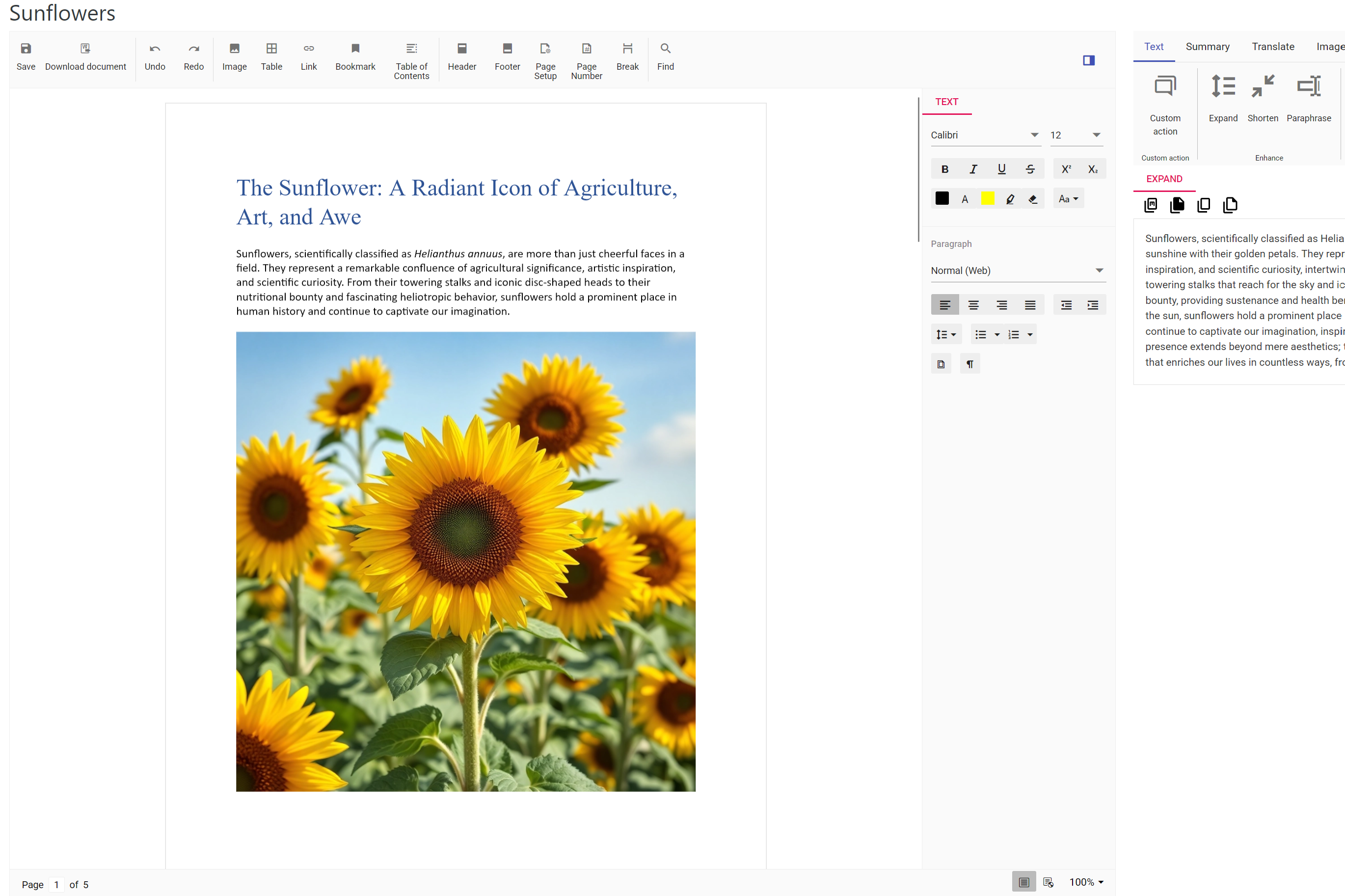The width and height of the screenshot is (1345, 896).
Task: Click the Paraphrase button
Action: pyautogui.click(x=1309, y=98)
